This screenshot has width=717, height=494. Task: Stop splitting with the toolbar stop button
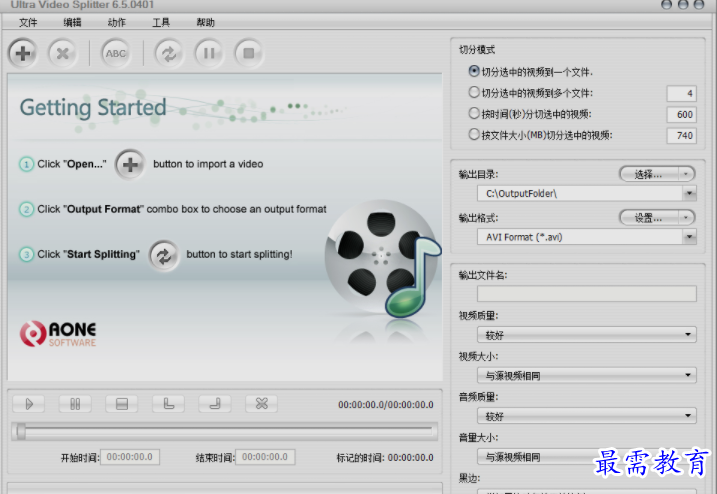249,53
